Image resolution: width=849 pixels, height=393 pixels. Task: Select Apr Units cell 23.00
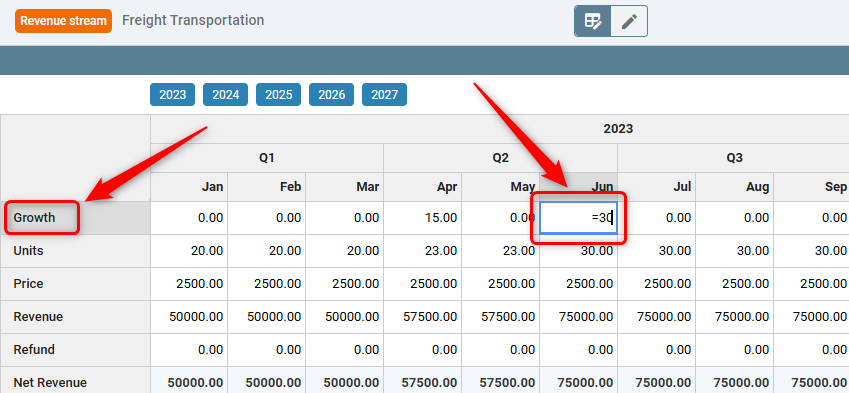423,251
